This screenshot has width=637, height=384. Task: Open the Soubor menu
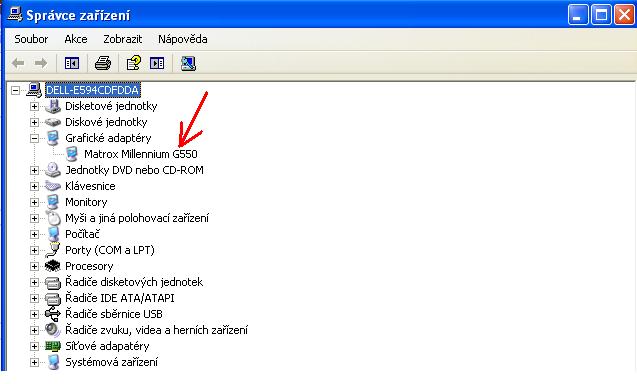coord(31,39)
